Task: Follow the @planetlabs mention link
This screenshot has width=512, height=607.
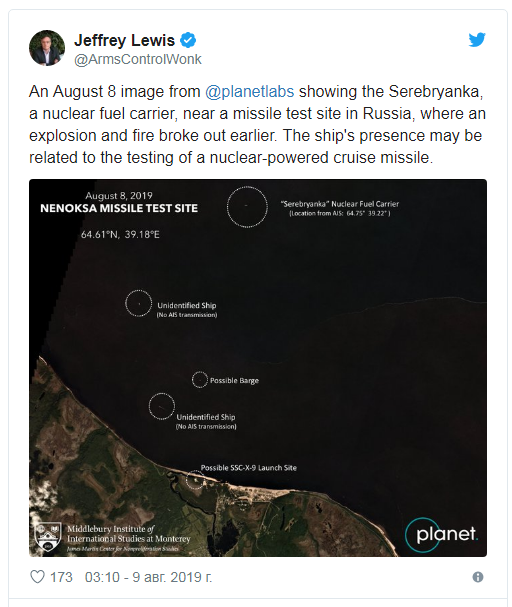Action: pyautogui.click(x=249, y=92)
